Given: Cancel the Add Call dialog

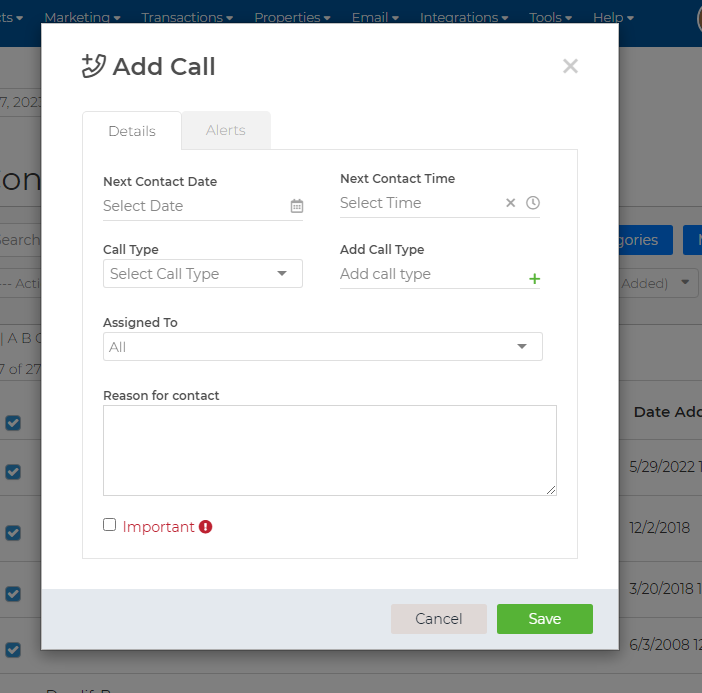Looking at the screenshot, I should [x=439, y=619].
